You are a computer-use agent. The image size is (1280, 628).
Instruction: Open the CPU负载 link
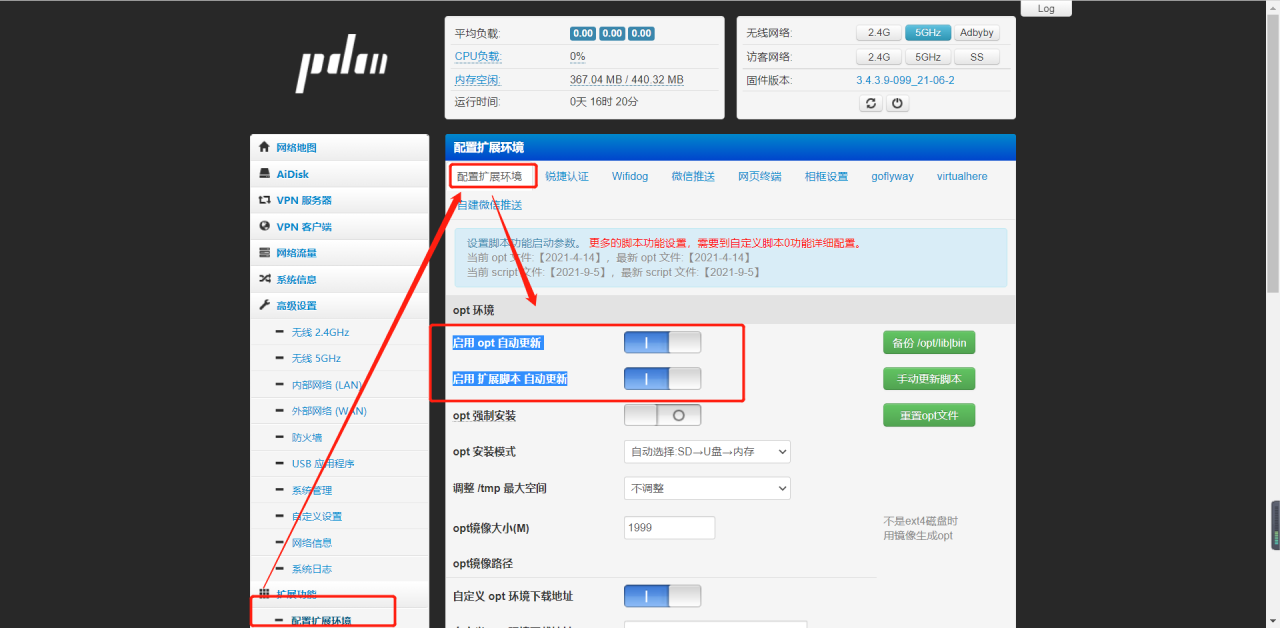(x=477, y=57)
